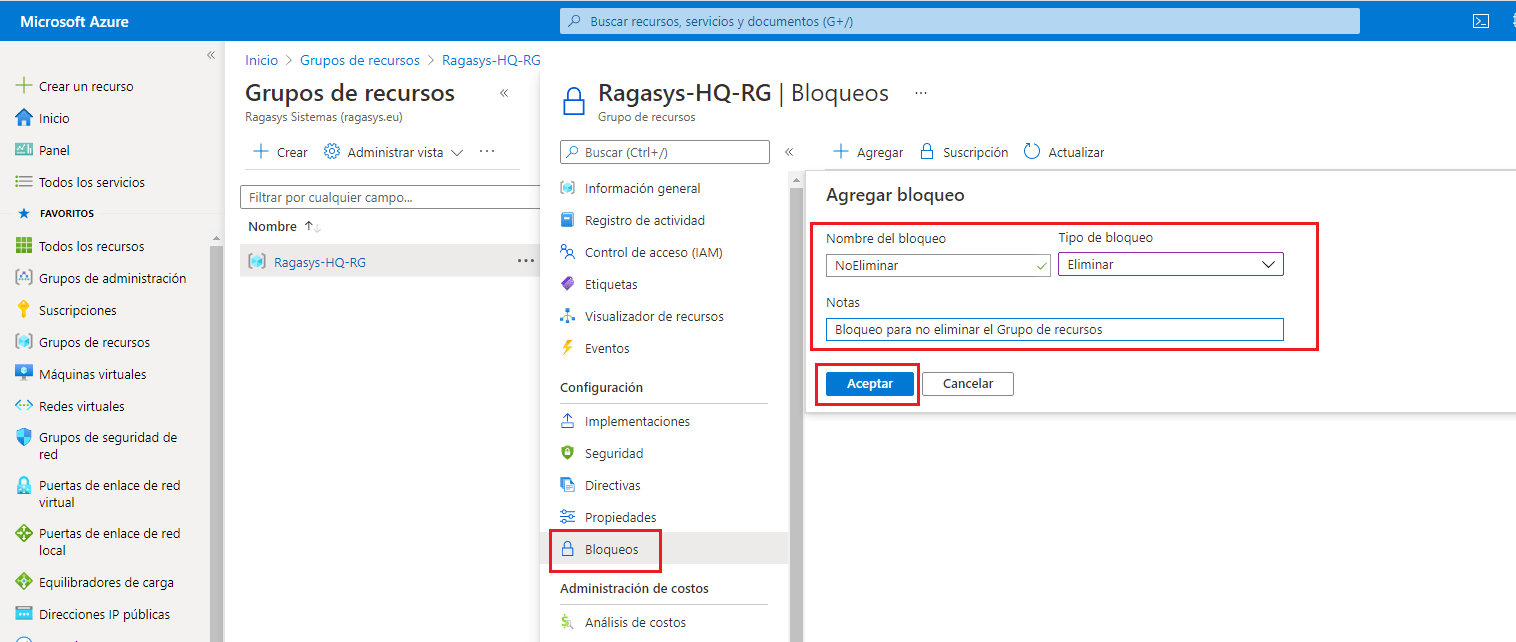Click Nombre del bloqueo field
Screen dimensions: 1516x642
point(938,265)
